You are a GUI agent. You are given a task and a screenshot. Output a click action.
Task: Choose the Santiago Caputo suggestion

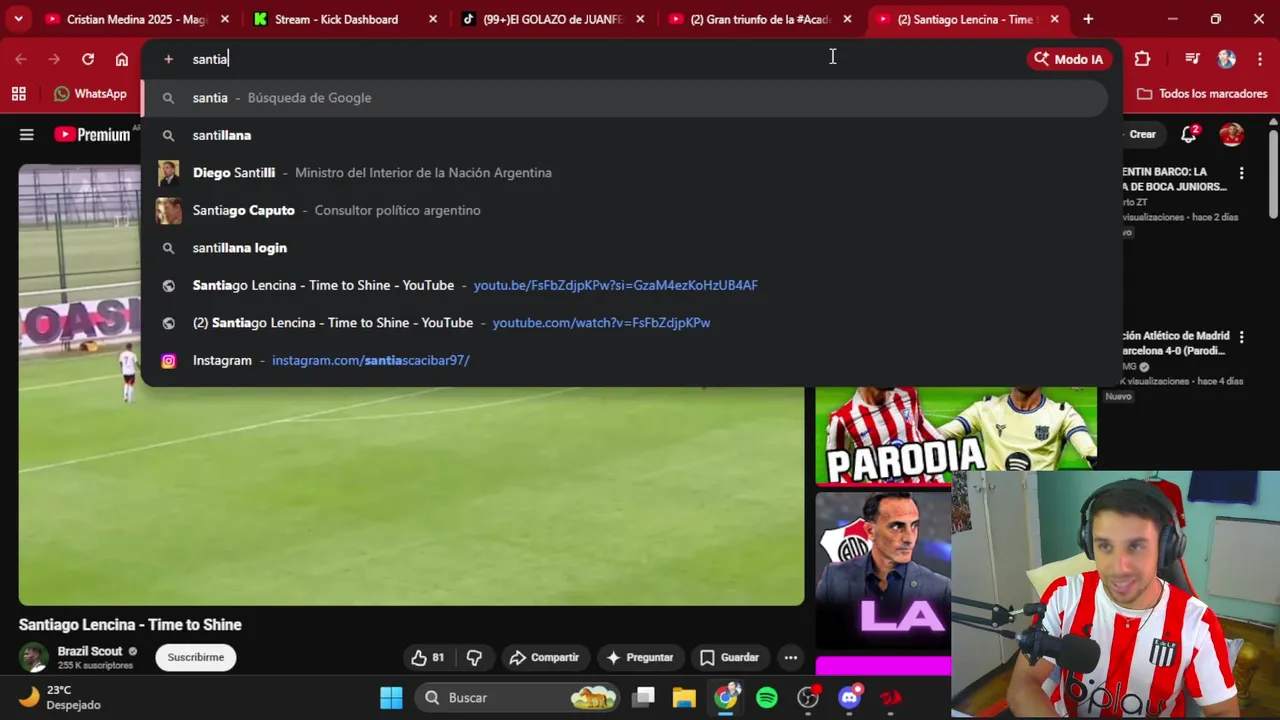click(625, 210)
